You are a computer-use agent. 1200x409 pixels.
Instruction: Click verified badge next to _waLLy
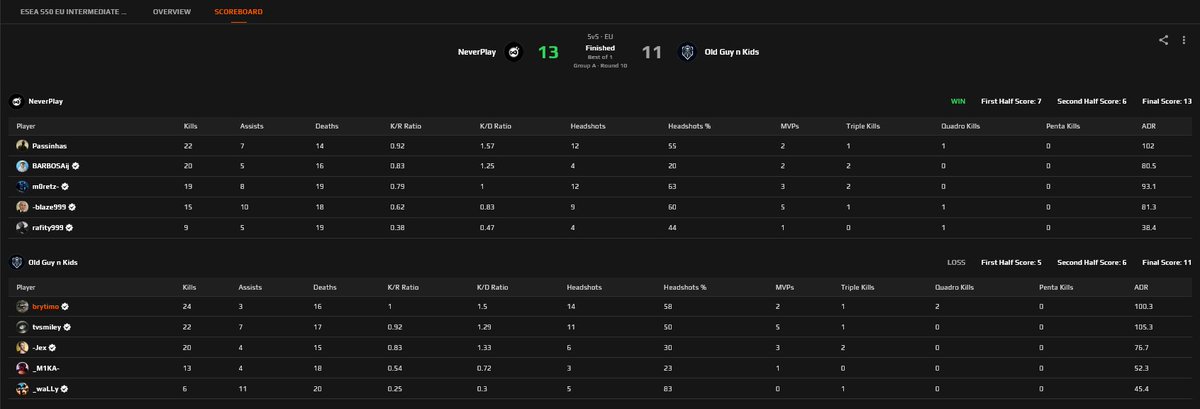tap(66, 388)
